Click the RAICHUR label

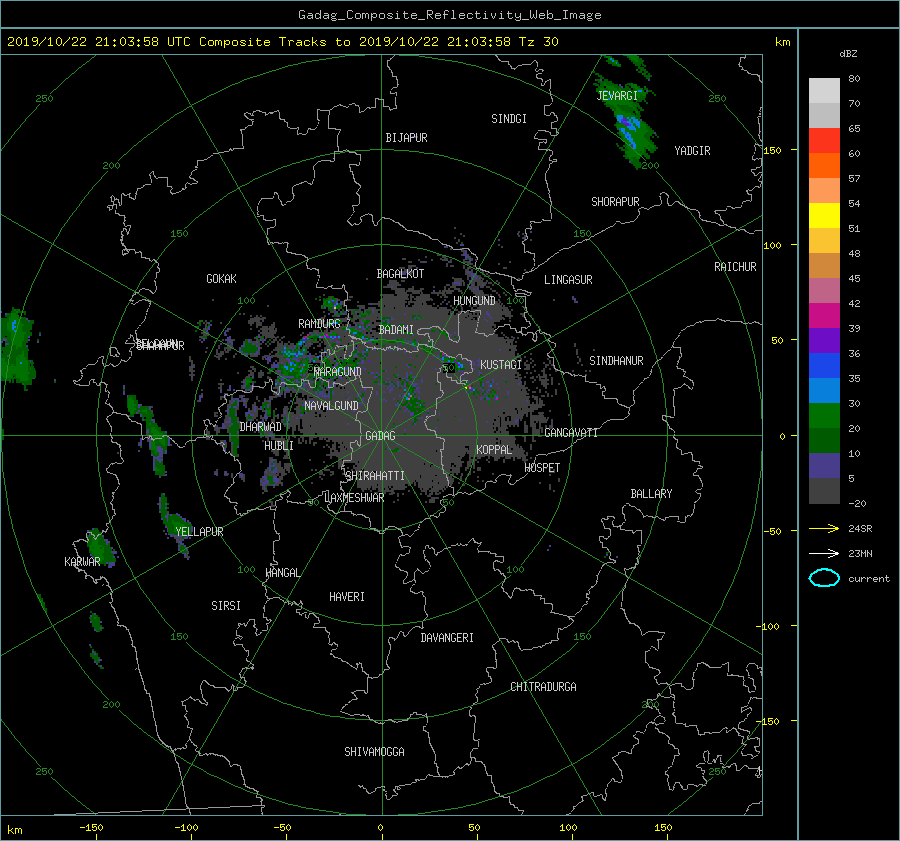735,267
